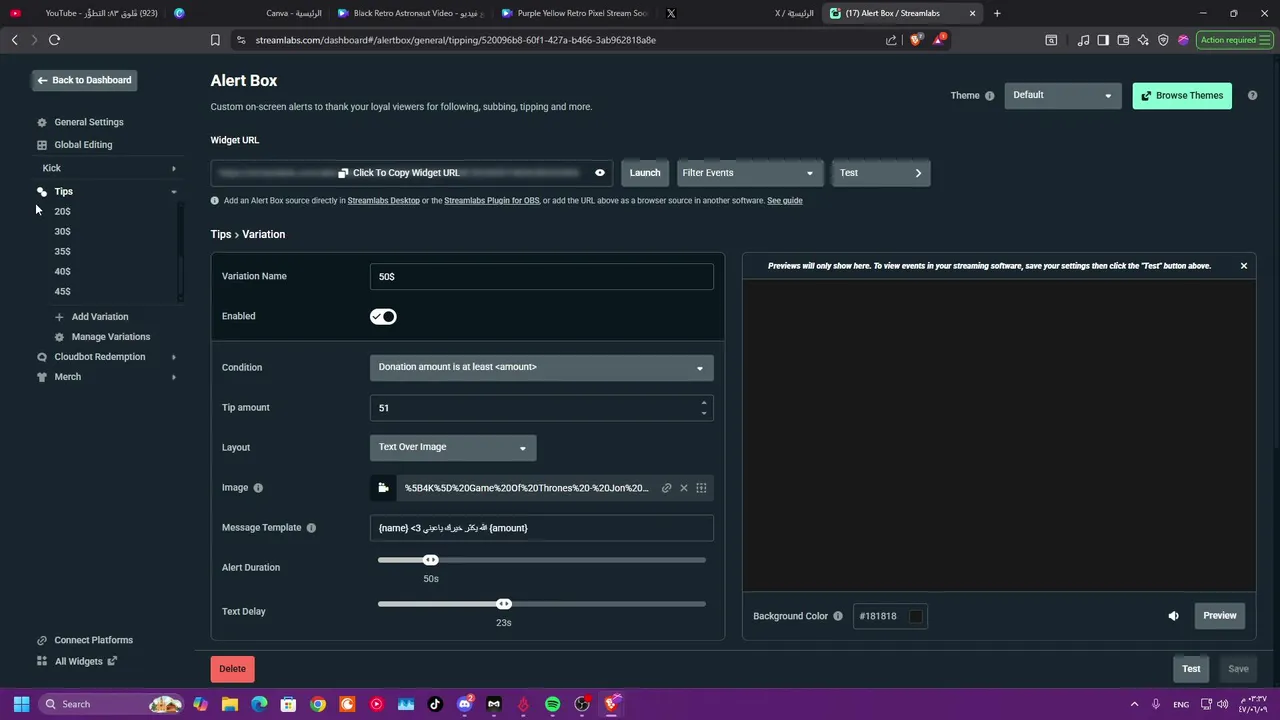Launch TikTok from the taskbar

(435, 704)
